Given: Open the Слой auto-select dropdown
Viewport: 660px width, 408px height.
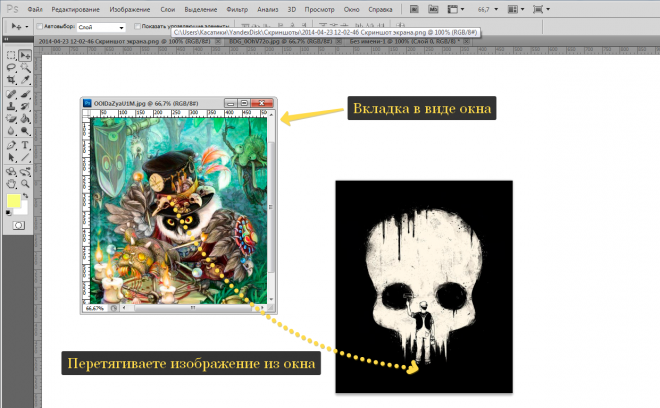Looking at the screenshot, I should (101, 27).
